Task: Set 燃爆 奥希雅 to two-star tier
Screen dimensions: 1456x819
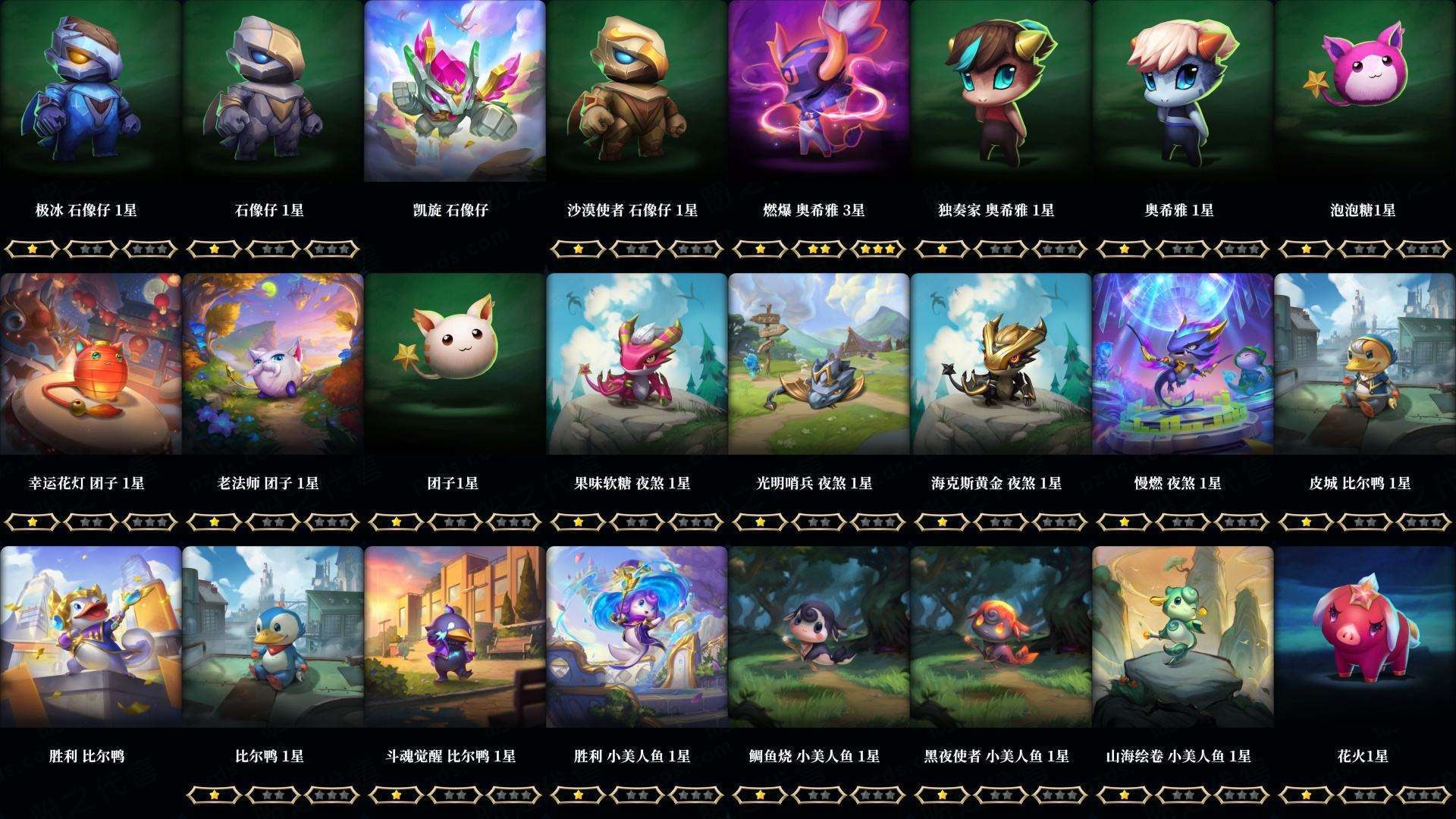Action: tap(819, 249)
